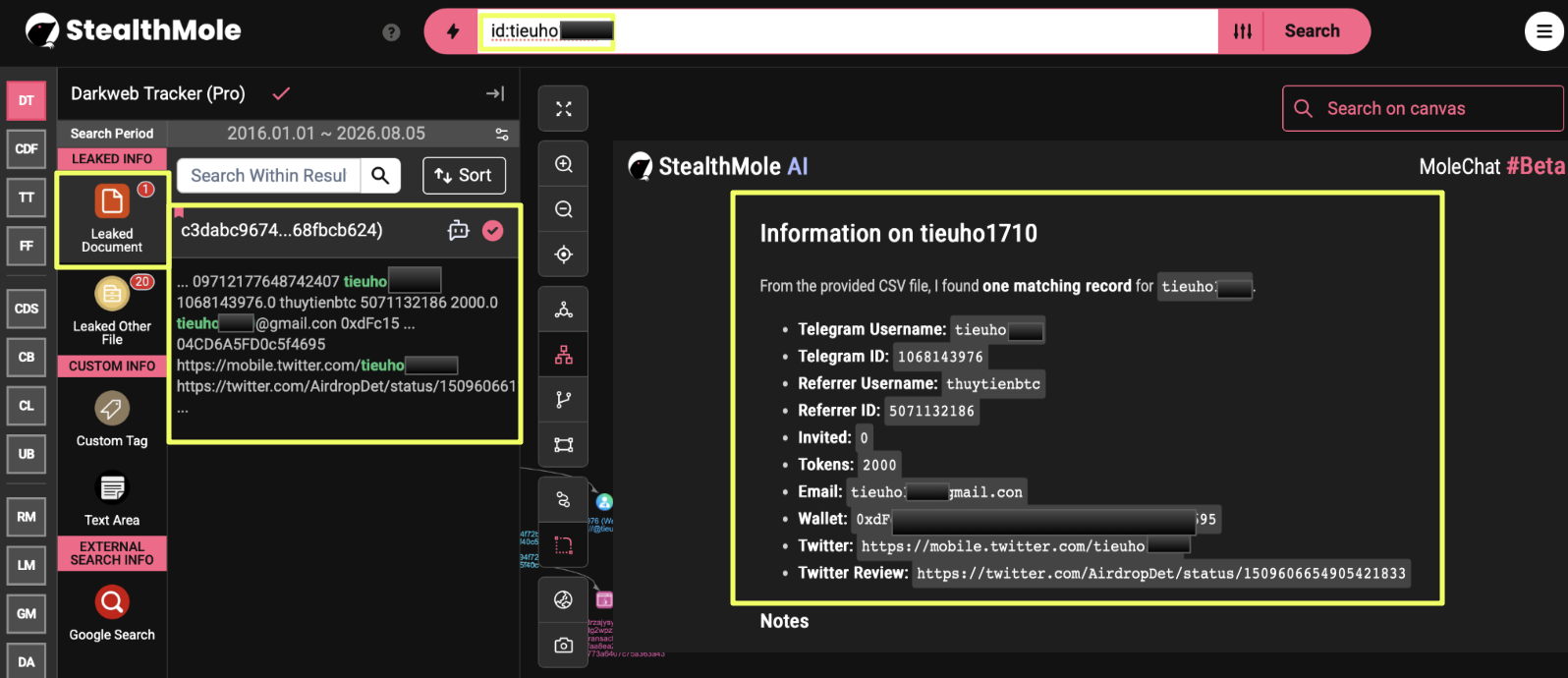The height and width of the screenshot is (678, 1568).
Task: Open the Sort options
Action: (464, 176)
